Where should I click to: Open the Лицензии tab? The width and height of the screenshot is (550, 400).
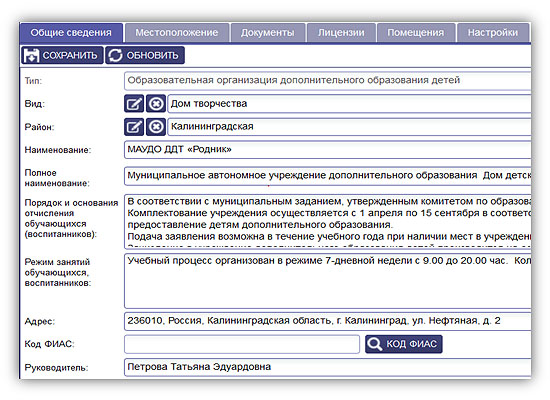[341, 33]
